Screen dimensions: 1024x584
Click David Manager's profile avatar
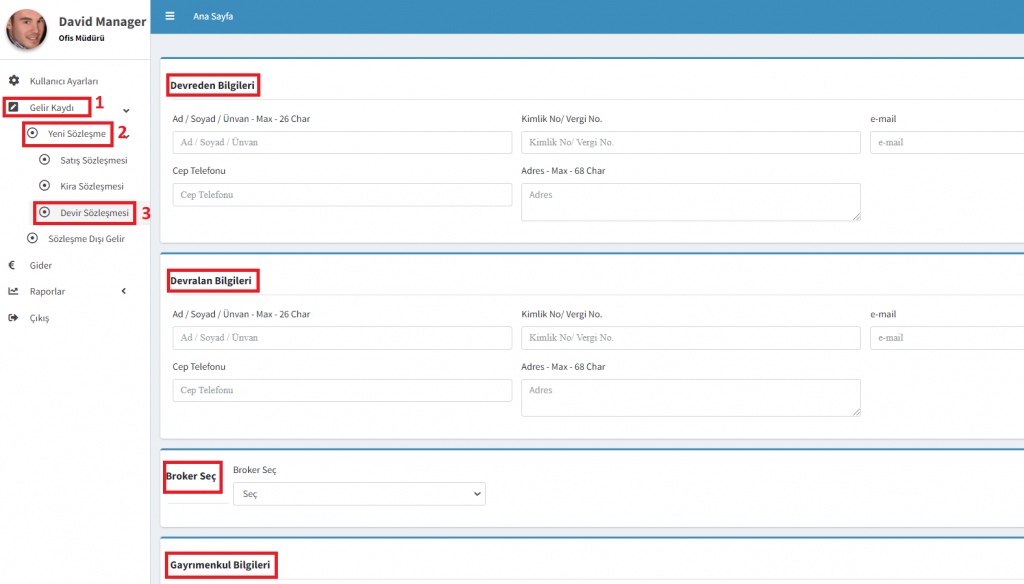coord(26,29)
